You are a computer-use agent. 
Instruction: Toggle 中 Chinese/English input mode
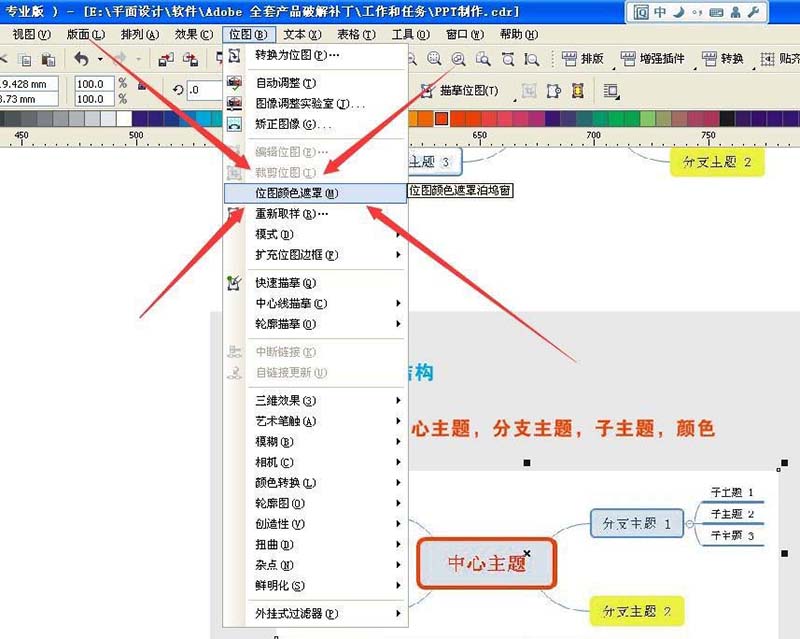tap(660, 12)
